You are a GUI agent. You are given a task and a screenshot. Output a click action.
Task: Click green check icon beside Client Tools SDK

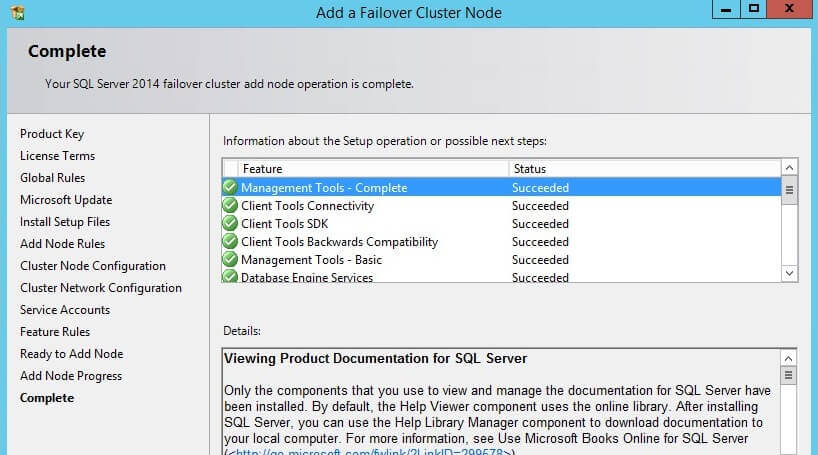click(230, 223)
